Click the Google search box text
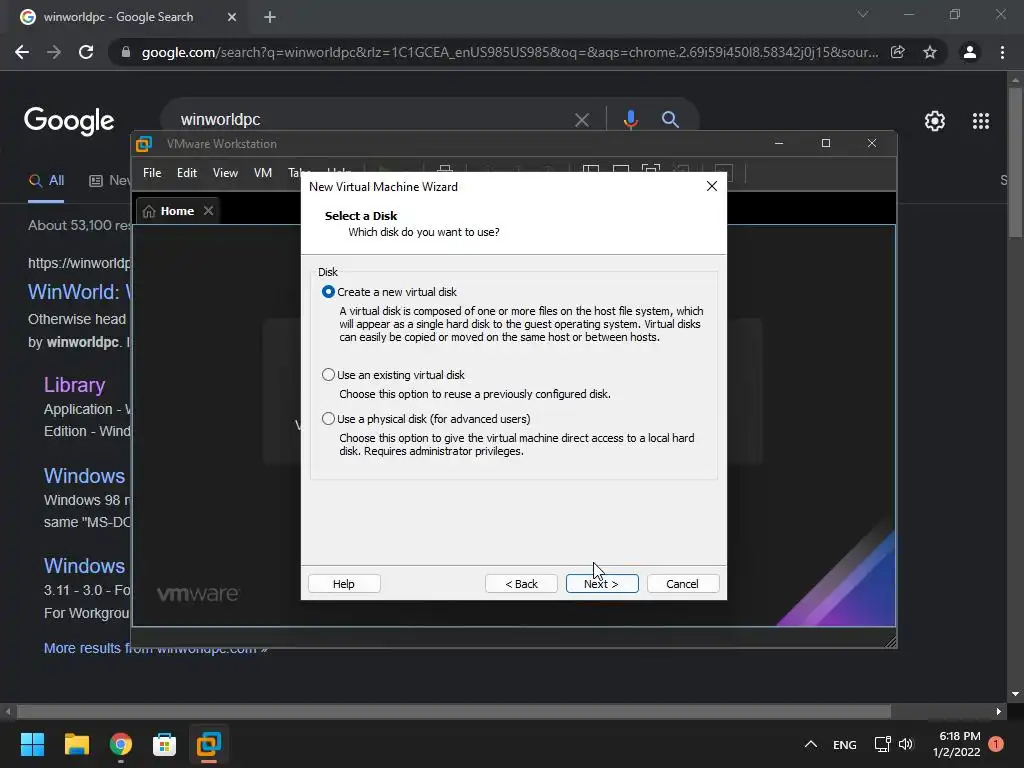Screen dimensions: 1024x768 [220, 120]
